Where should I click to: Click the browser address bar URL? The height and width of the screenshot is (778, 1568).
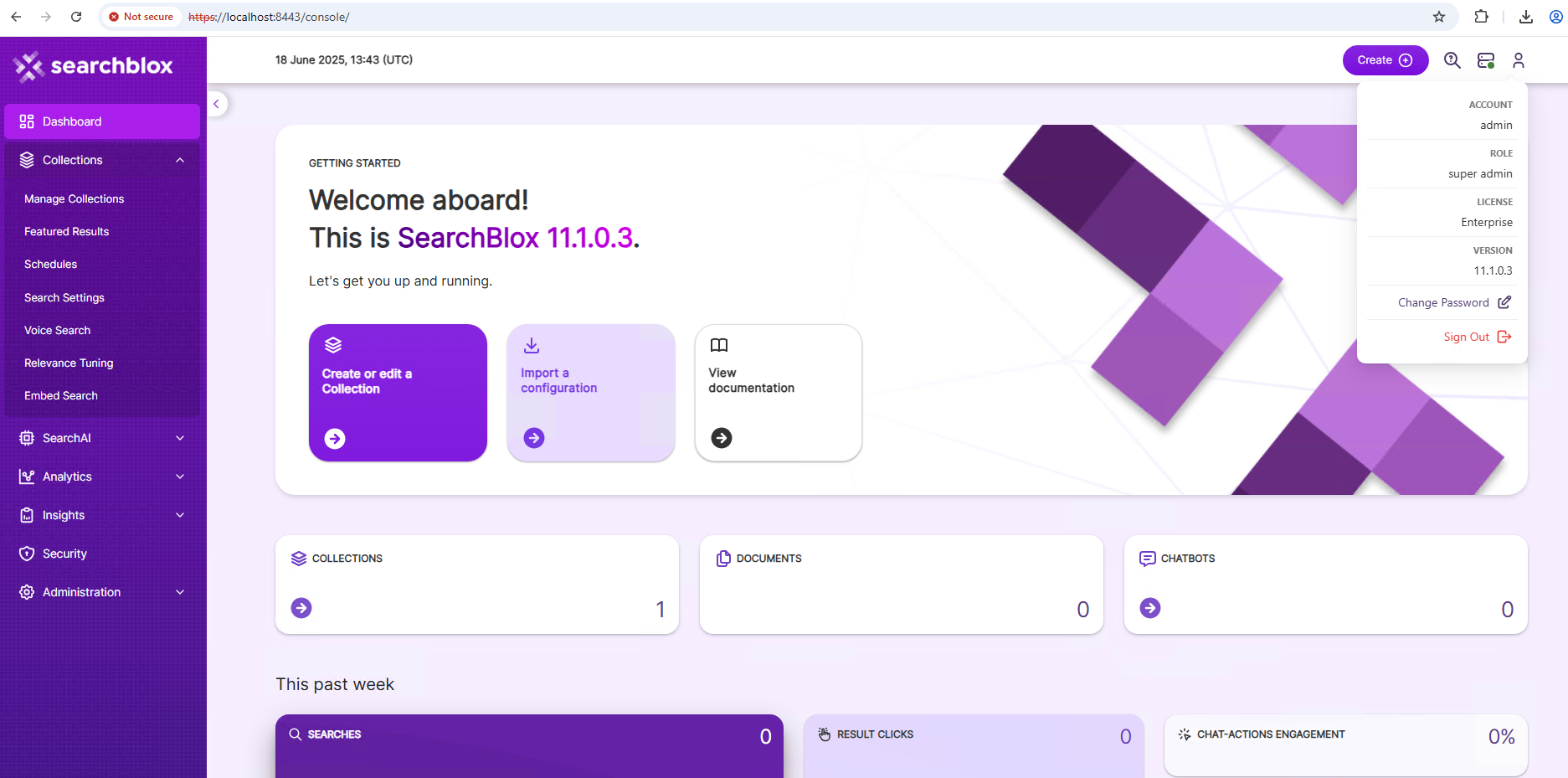(269, 17)
